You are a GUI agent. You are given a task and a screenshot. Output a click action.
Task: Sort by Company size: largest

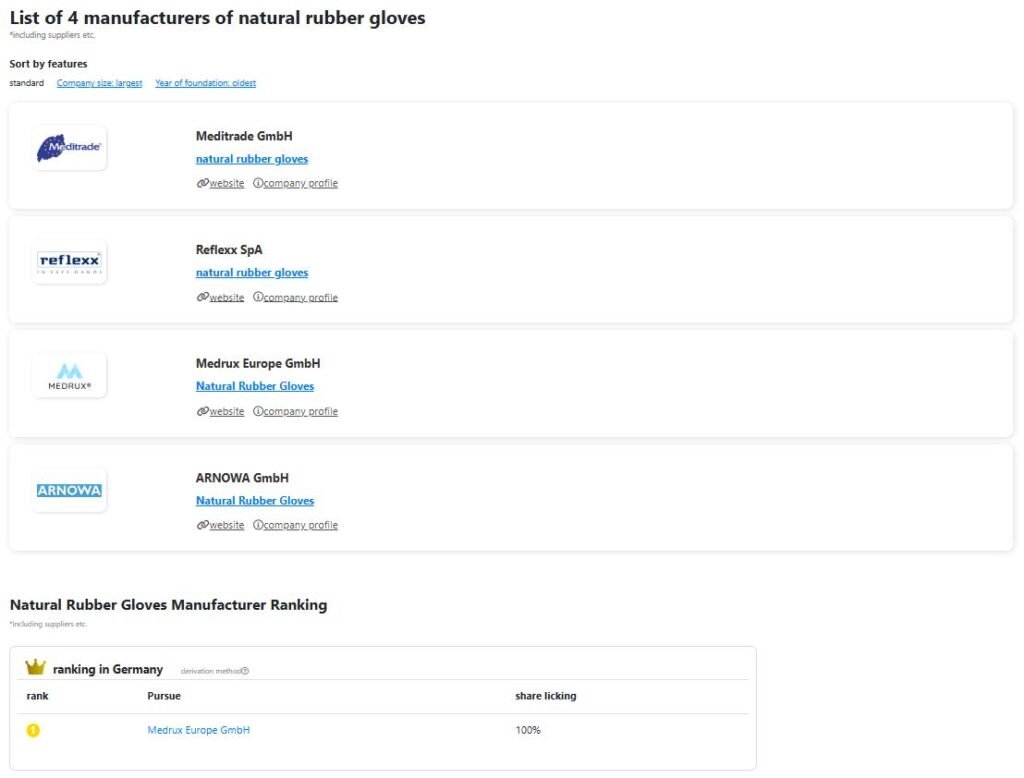click(x=99, y=83)
